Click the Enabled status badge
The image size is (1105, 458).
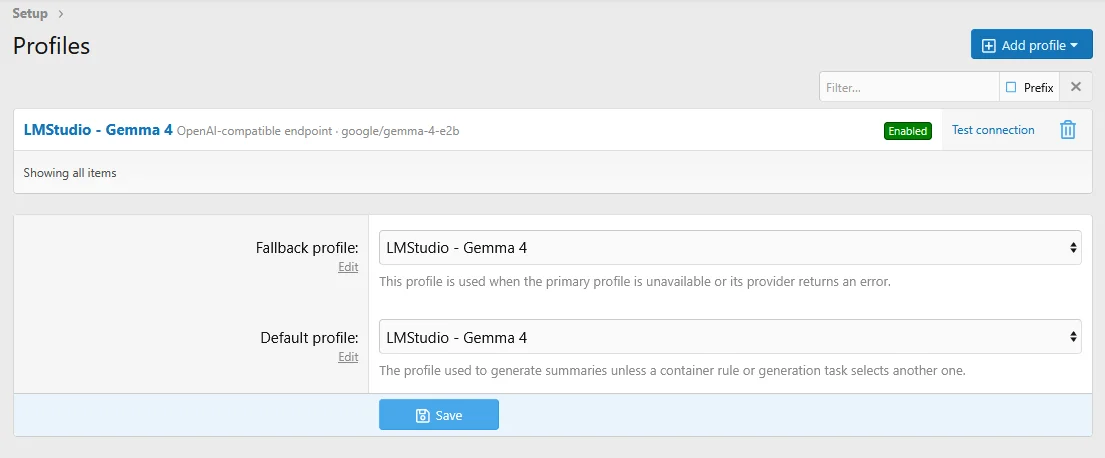[908, 131]
